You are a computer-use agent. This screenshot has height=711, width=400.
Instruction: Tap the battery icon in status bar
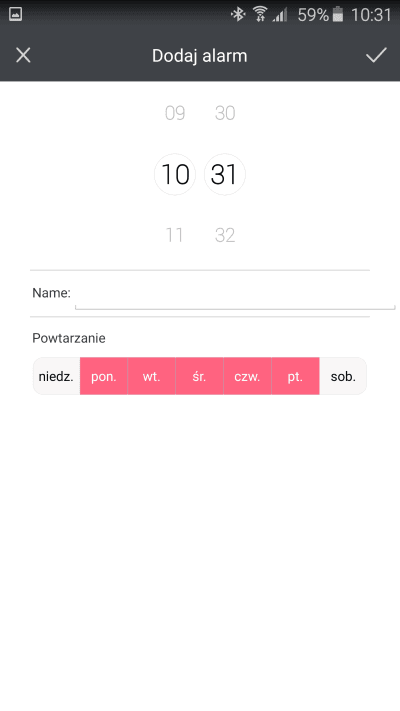point(337,15)
